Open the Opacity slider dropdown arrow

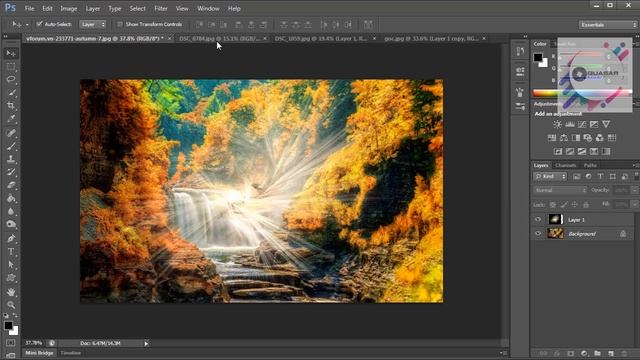pyautogui.click(x=634, y=190)
